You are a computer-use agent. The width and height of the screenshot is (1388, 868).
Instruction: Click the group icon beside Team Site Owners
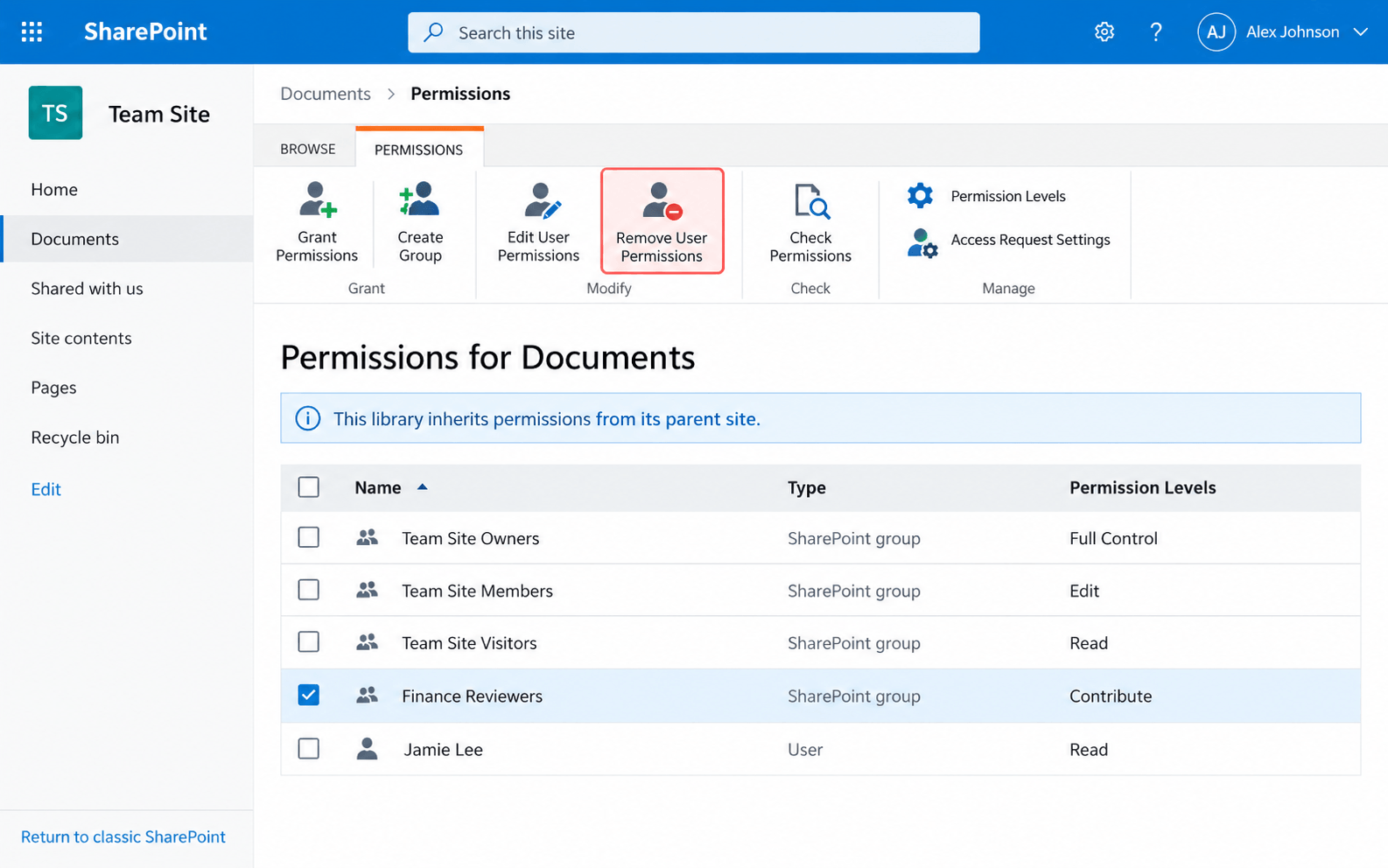[368, 537]
